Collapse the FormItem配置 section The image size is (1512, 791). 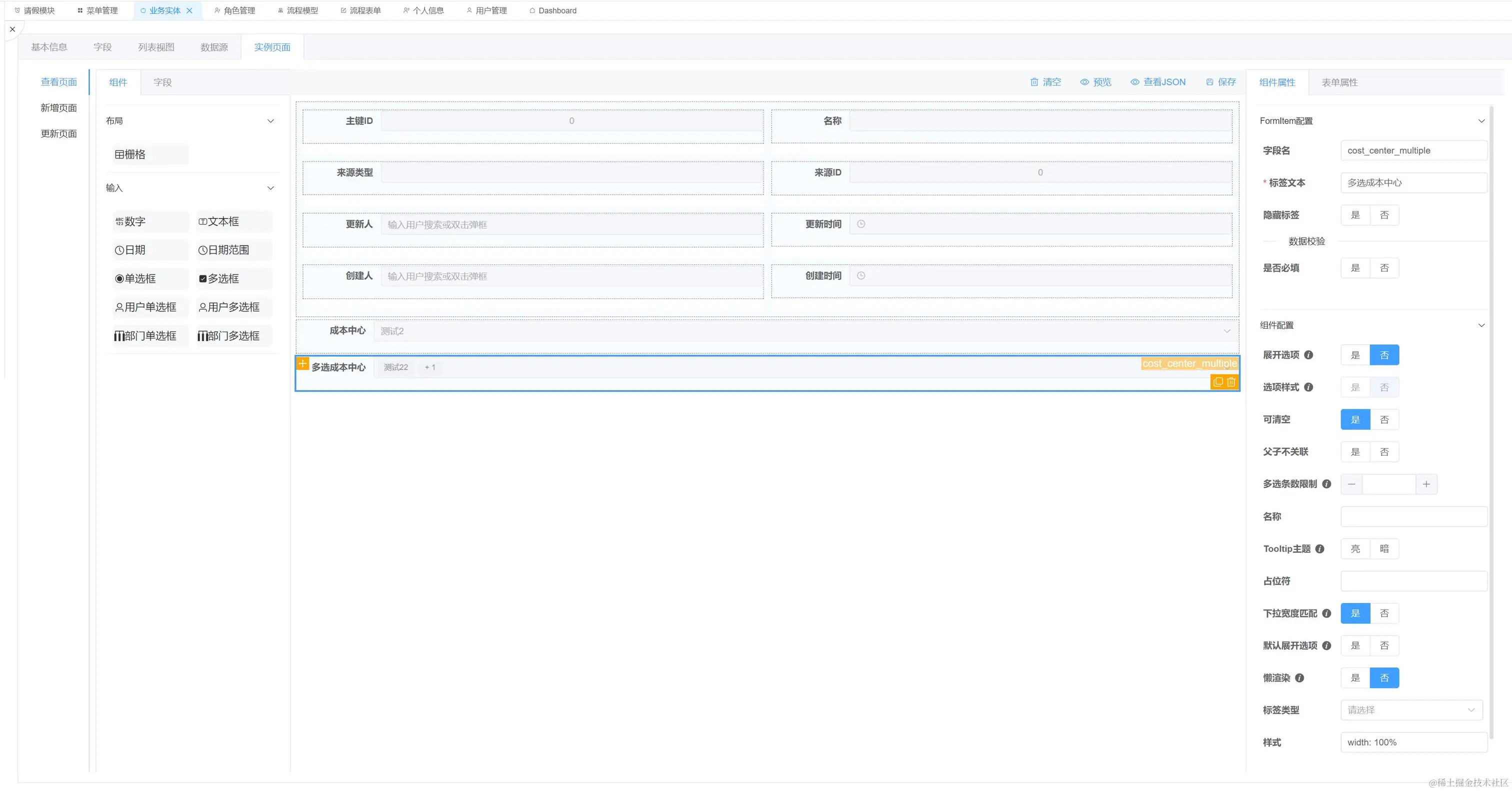tap(1481, 121)
